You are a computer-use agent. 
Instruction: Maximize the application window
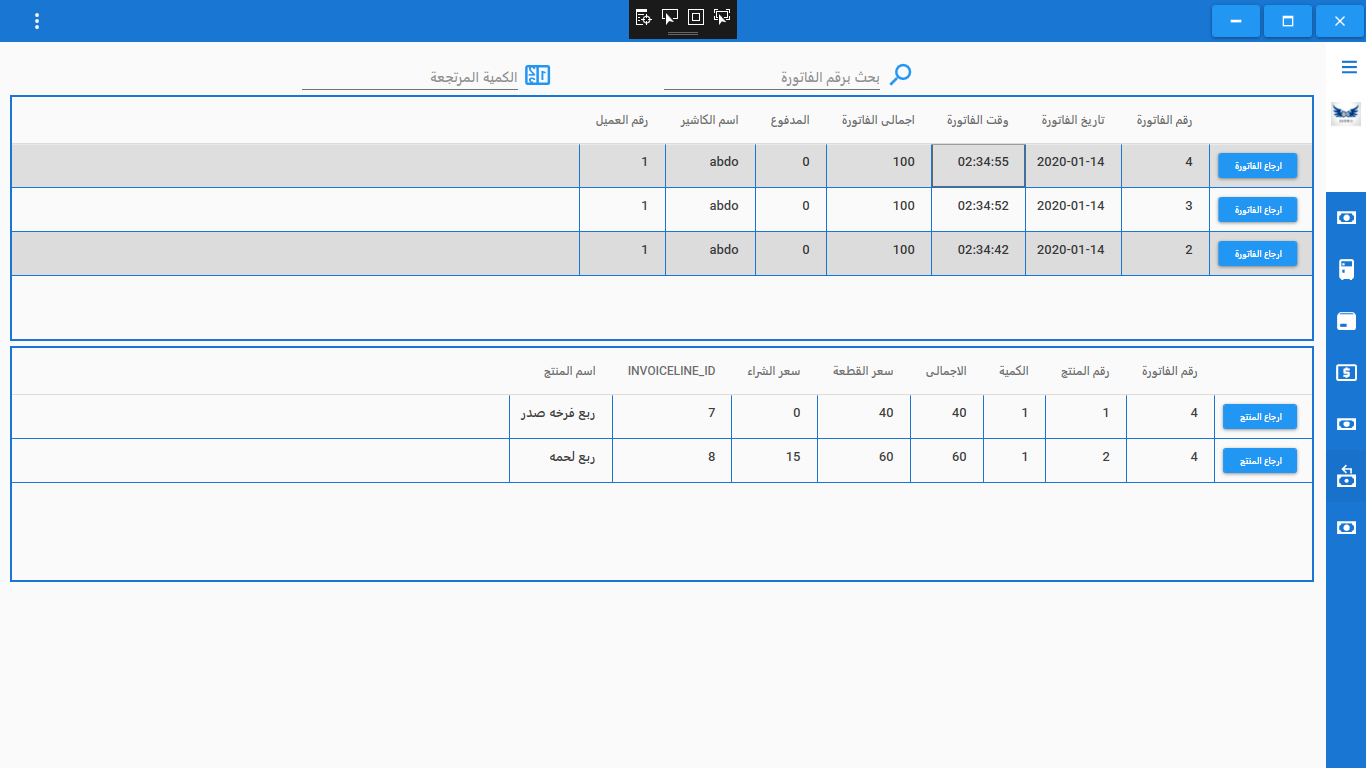pos(1288,21)
